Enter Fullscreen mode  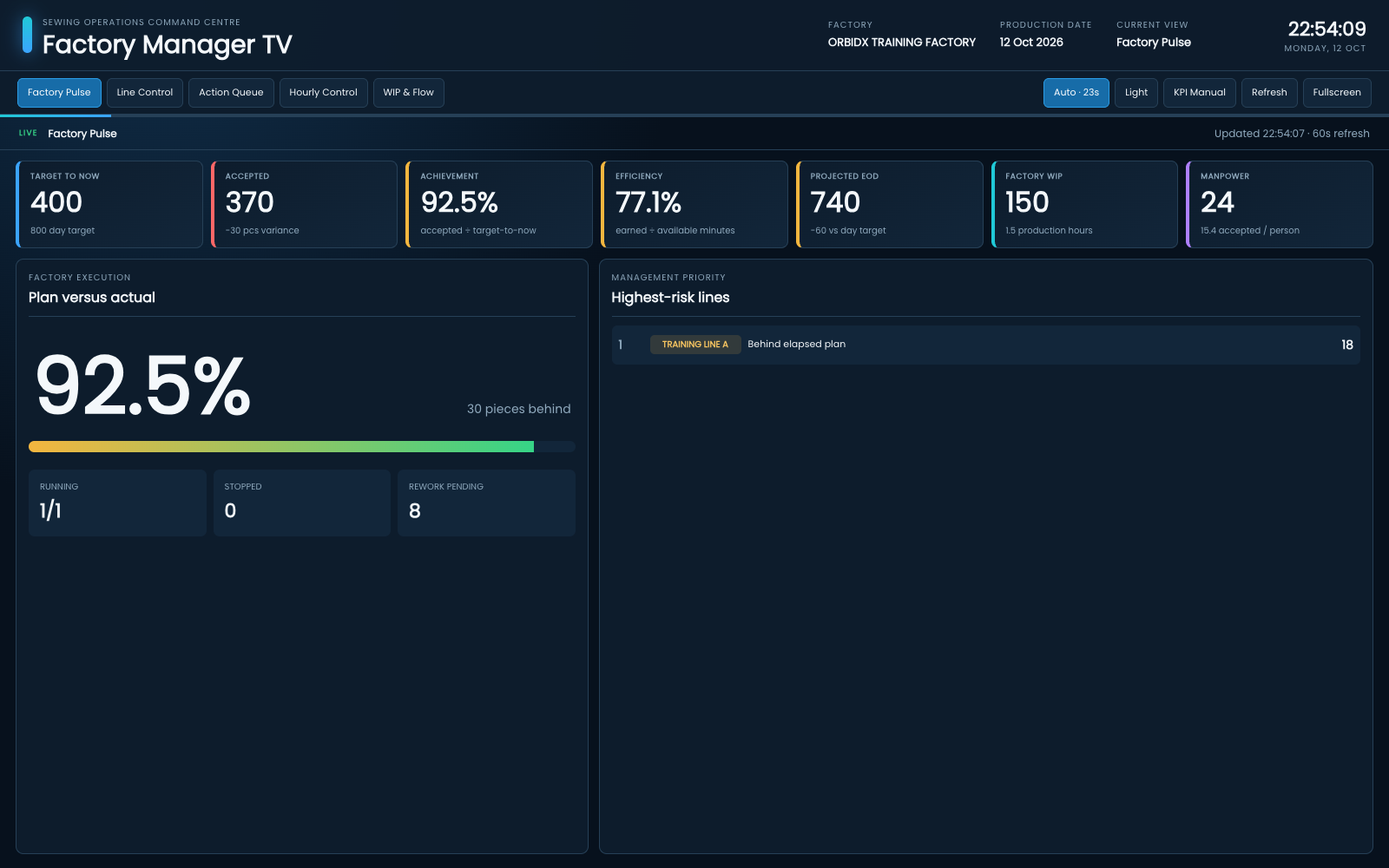[x=1337, y=93]
